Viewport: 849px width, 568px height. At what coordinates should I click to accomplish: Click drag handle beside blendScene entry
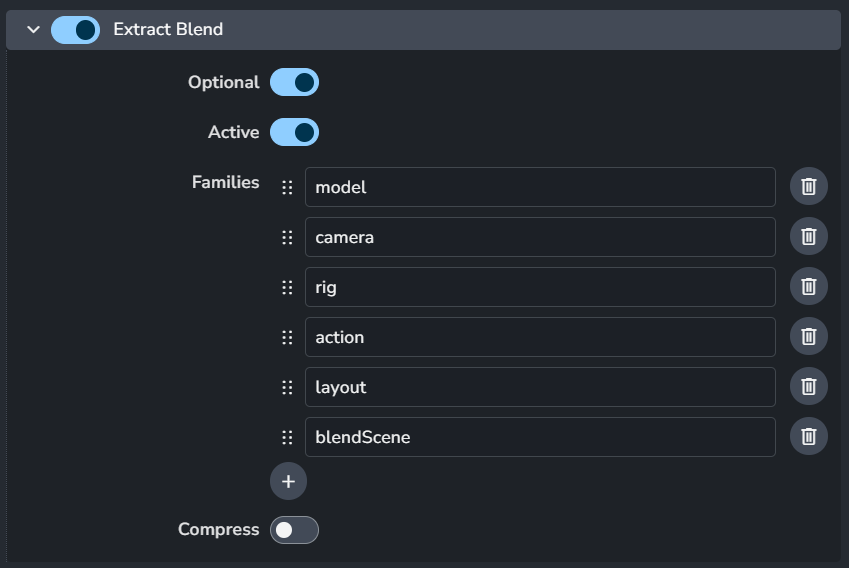287,437
